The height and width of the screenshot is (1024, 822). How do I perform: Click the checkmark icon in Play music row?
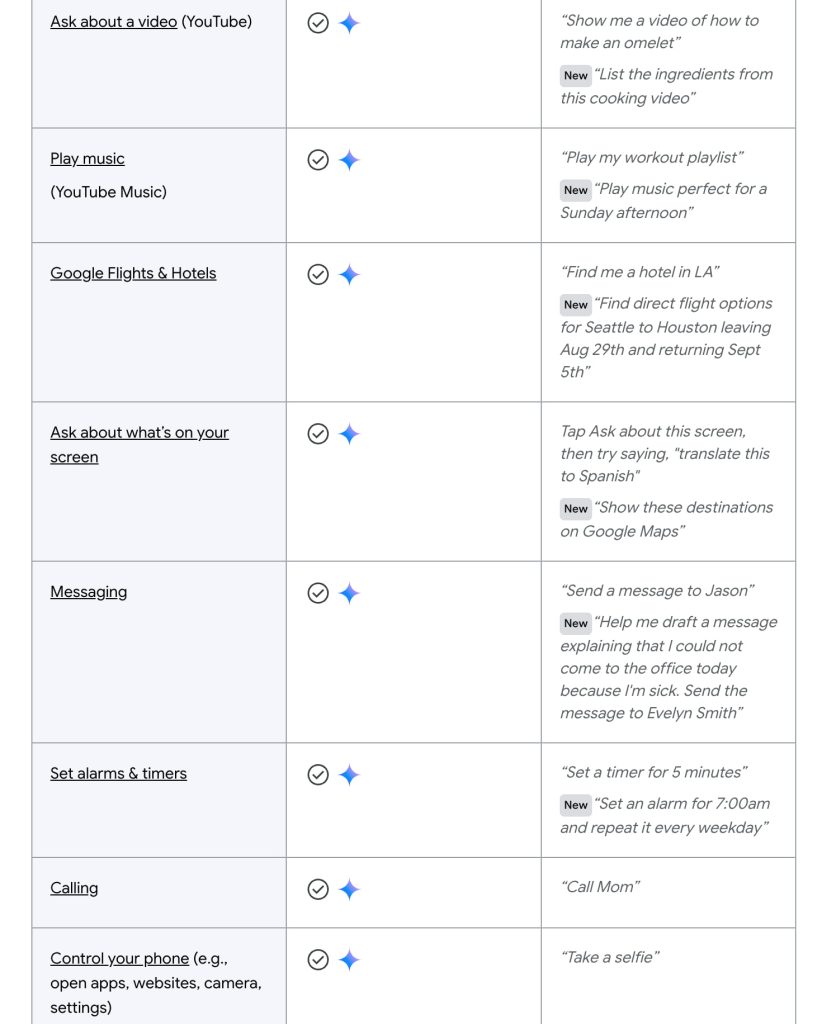pos(318,160)
